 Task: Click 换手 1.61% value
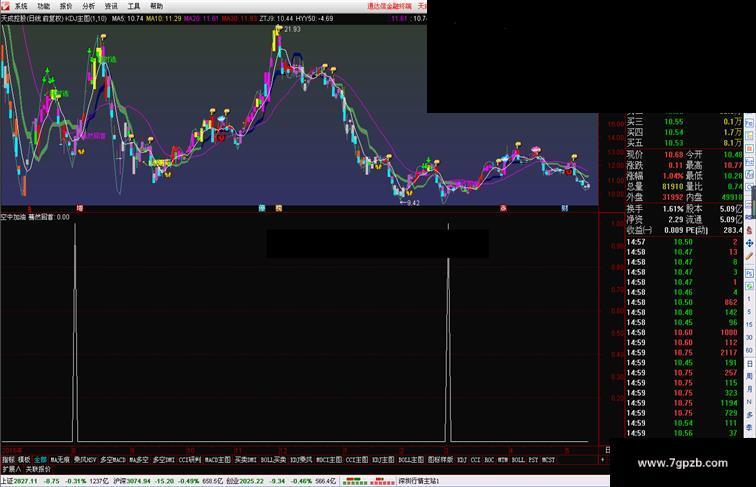tap(673, 209)
